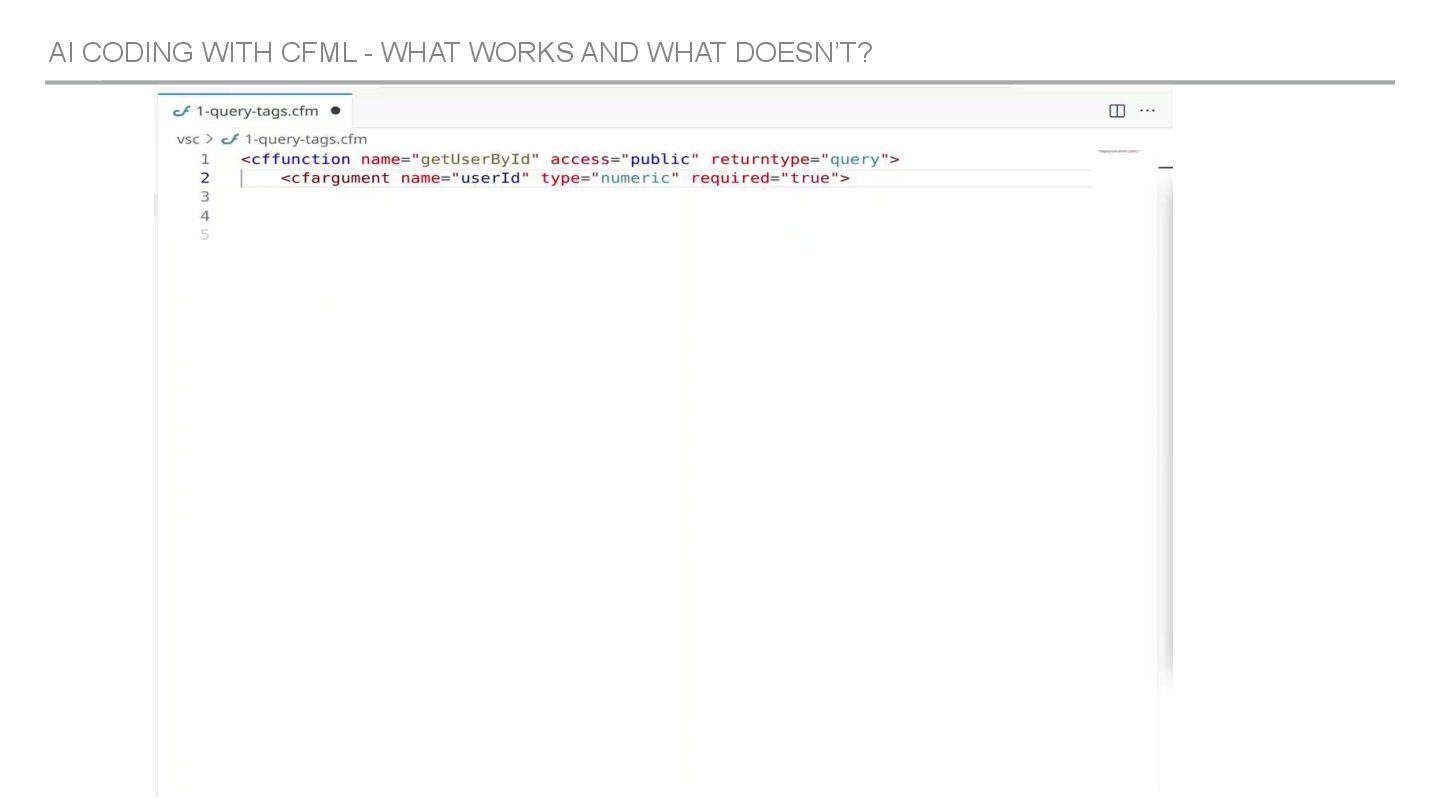Viewport: 1440px width, 810px height.
Task: Select the 1-query-tags.cfm editor tab
Action: point(255,111)
